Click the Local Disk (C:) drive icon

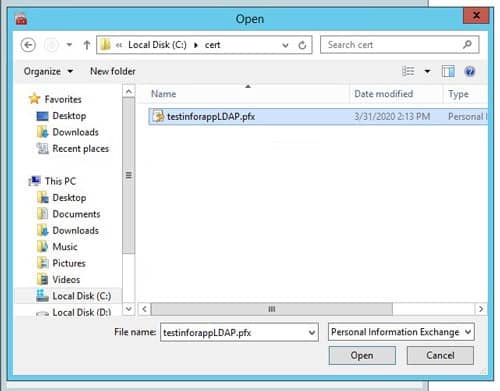(42, 295)
